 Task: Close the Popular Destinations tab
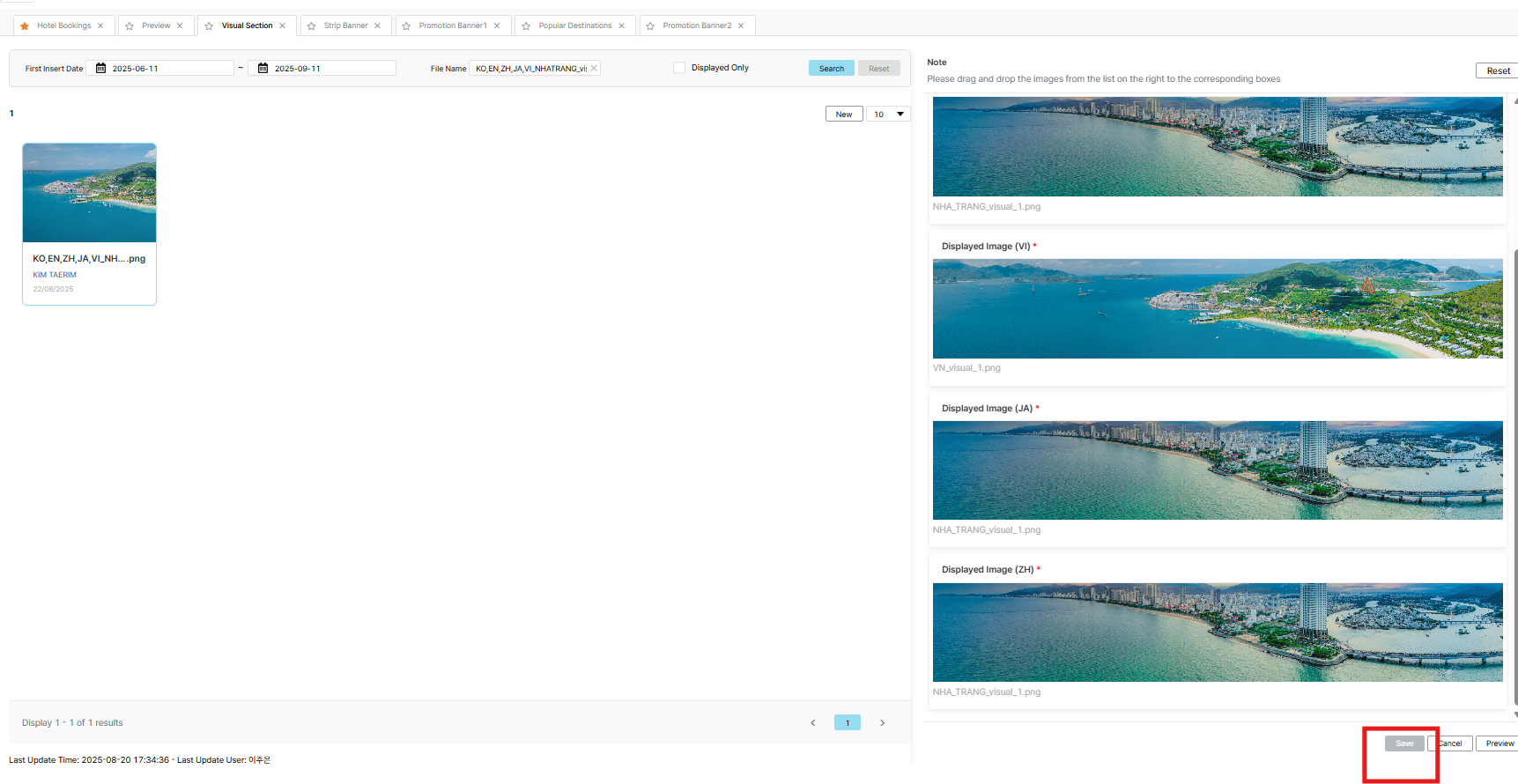tap(622, 26)
